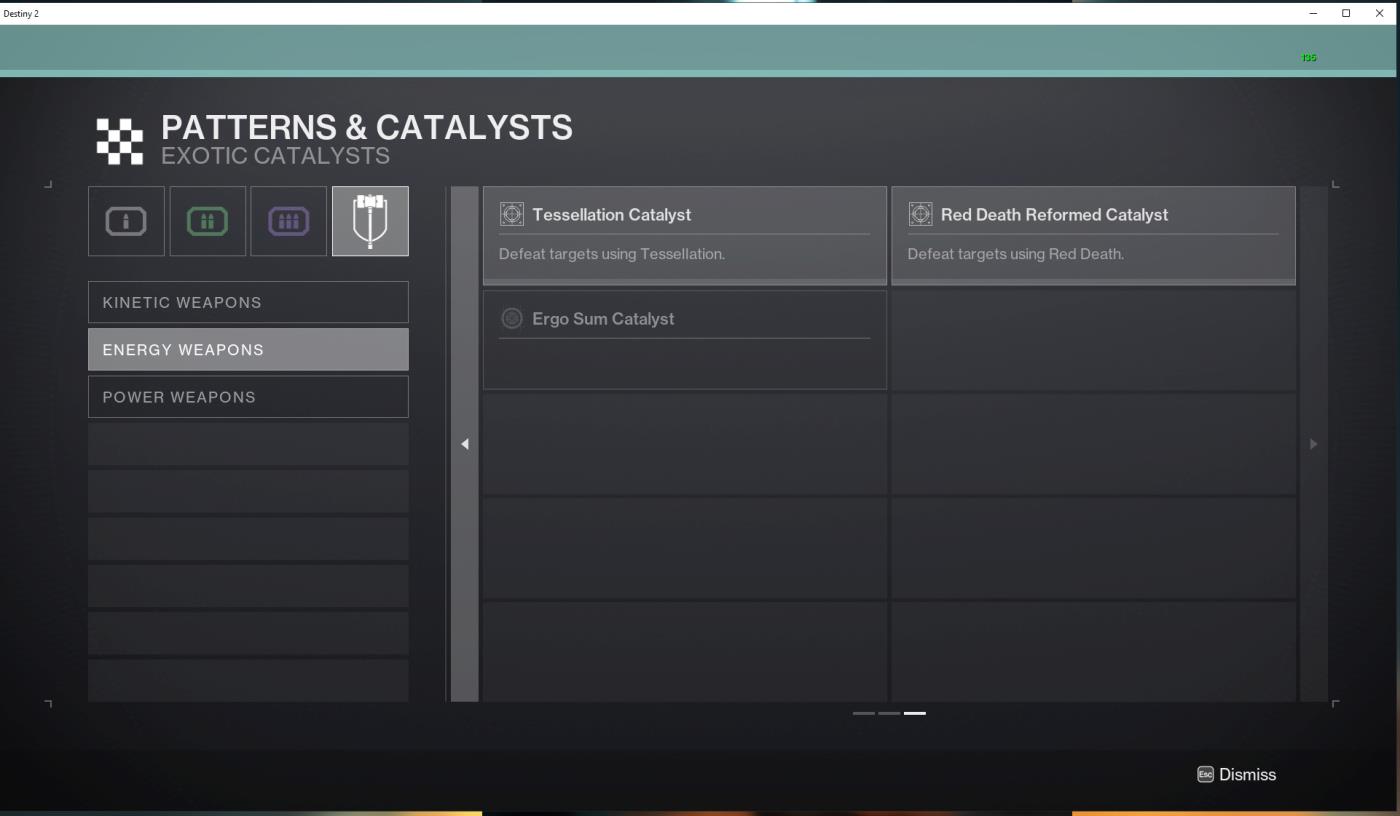Click the 'PATTERNS & CATALYSTS' heading
Image resolution: width=1400 pixels, height=816 pixels.
pos(367,128)
